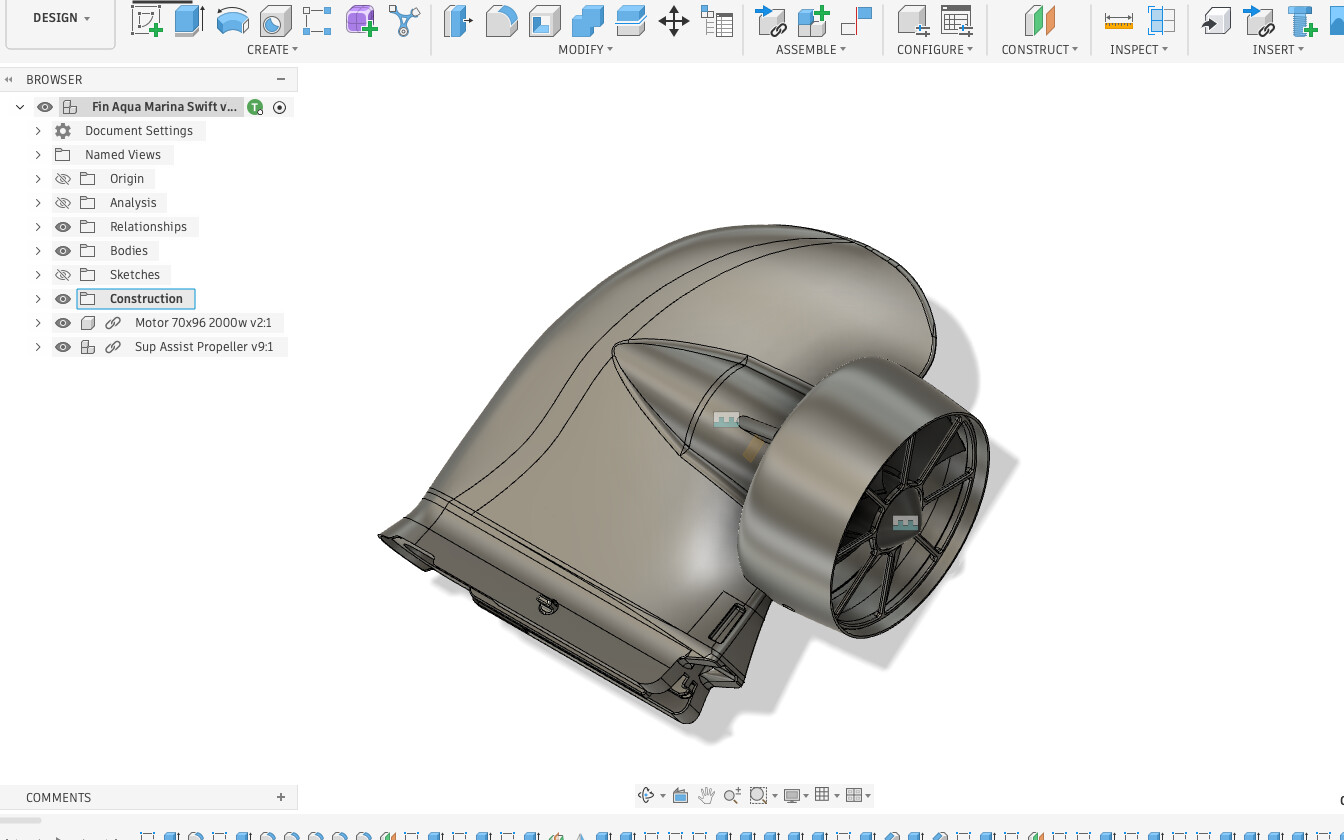
Task: Show the Sketches folder via eye icon
Action: (x=63, y=275)
